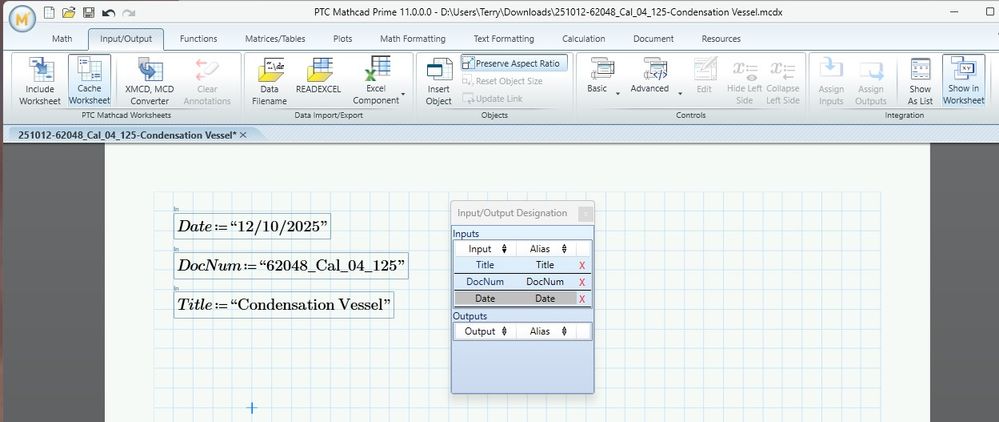This screenshot has height=422, width=999.
Task: Click Hide Left Side
Action: tap(744, 81)
